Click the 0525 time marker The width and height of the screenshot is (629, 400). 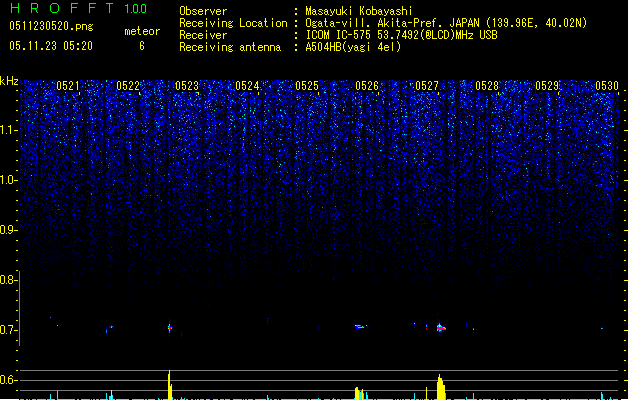(307, 86)
